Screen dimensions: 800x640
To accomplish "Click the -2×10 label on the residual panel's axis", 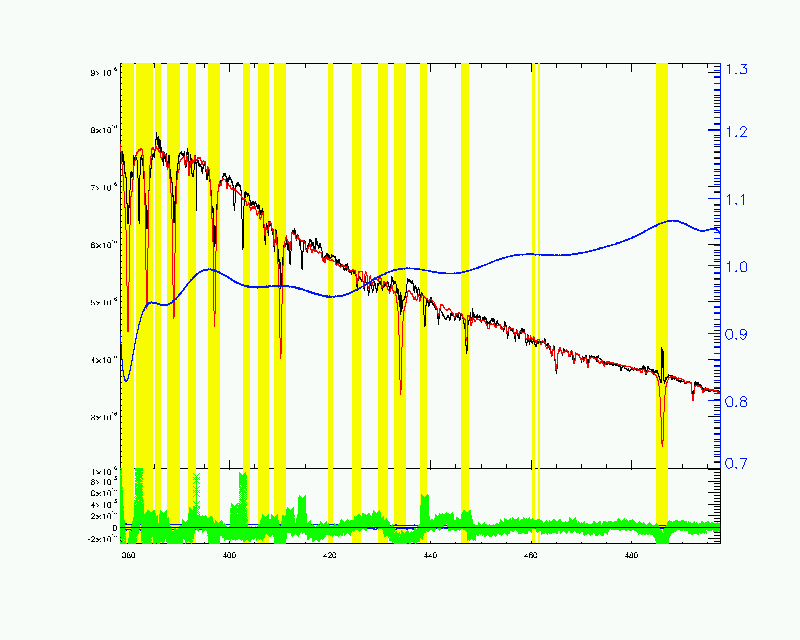I will [105, 539].
